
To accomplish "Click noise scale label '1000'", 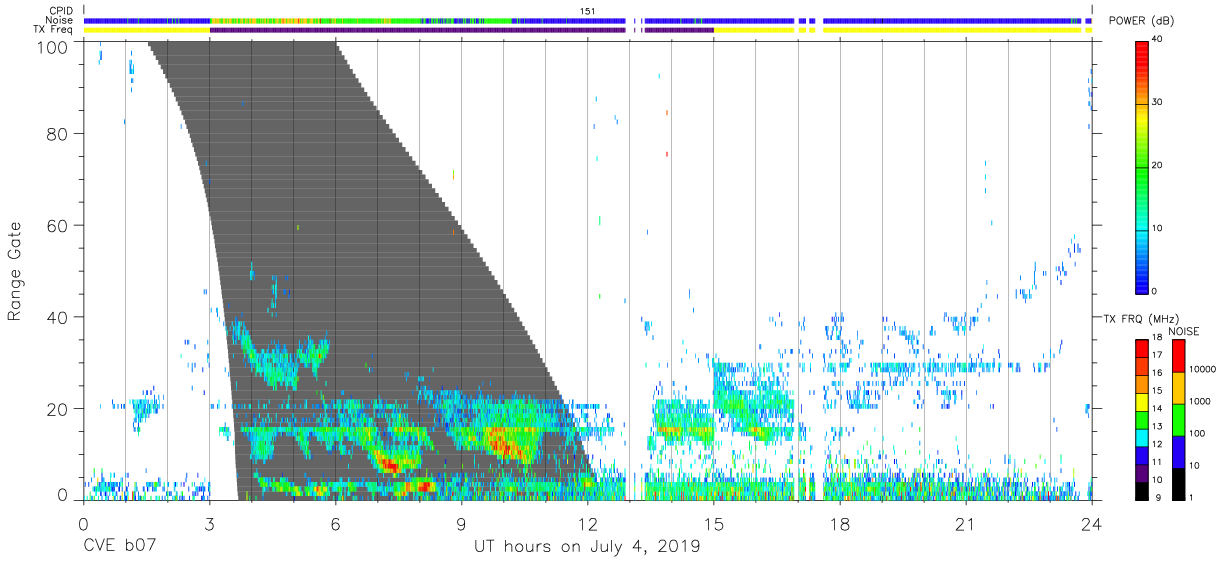I will tap(1200, 401).
